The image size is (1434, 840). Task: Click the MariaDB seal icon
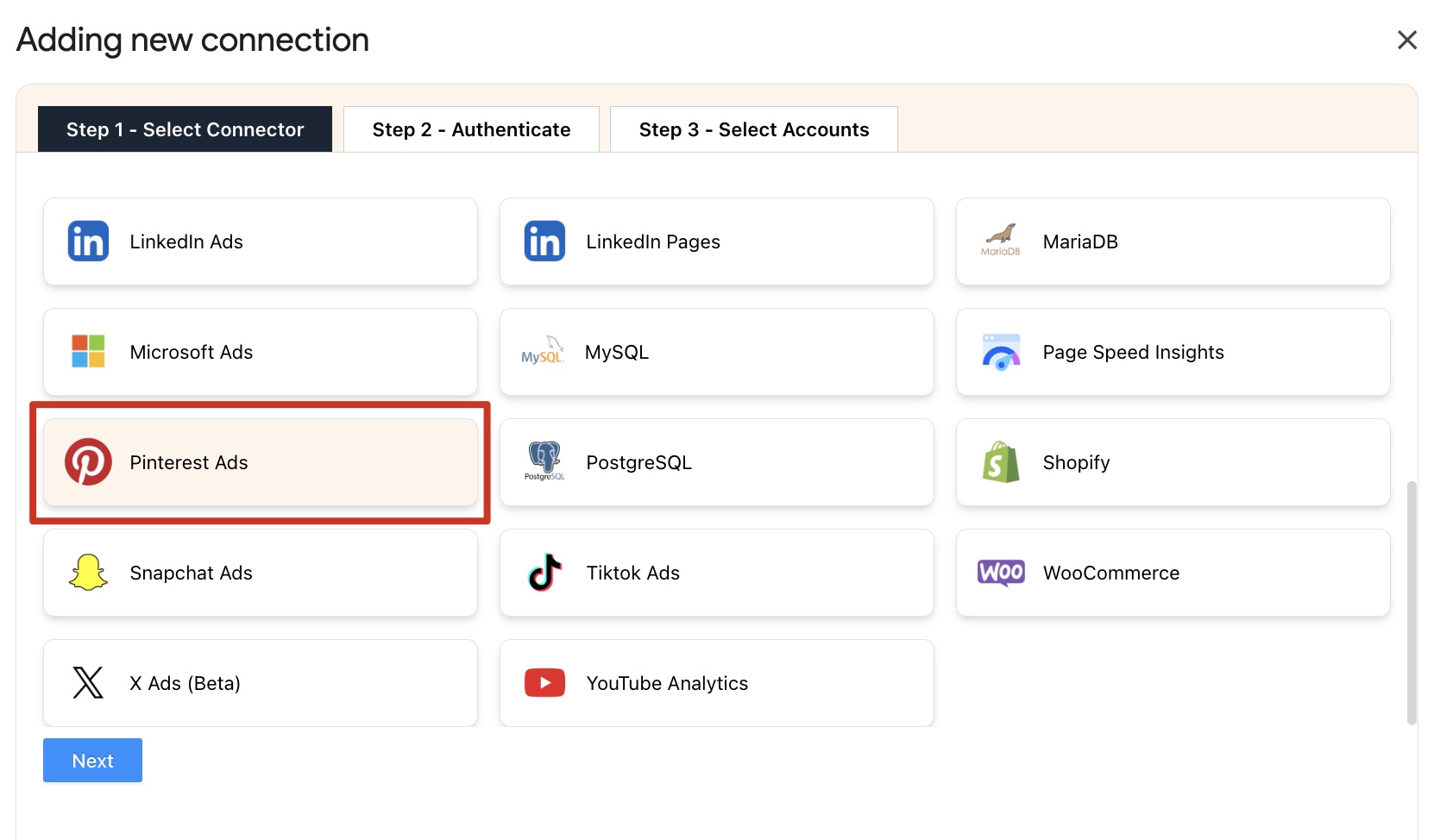click(1001, 240)
